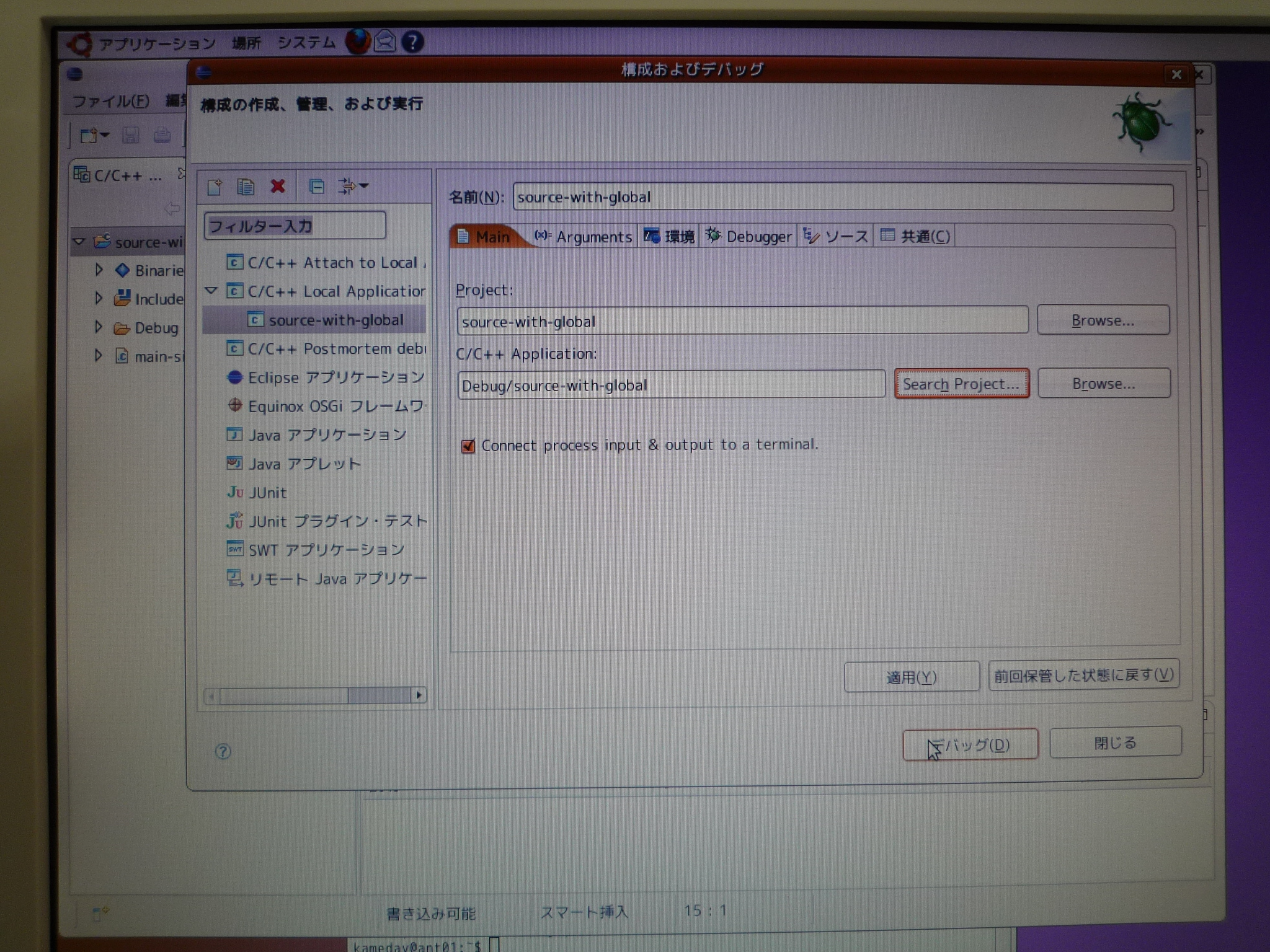Click 前回保管した状態に戻す(V) revert button

pos(1084,674)
